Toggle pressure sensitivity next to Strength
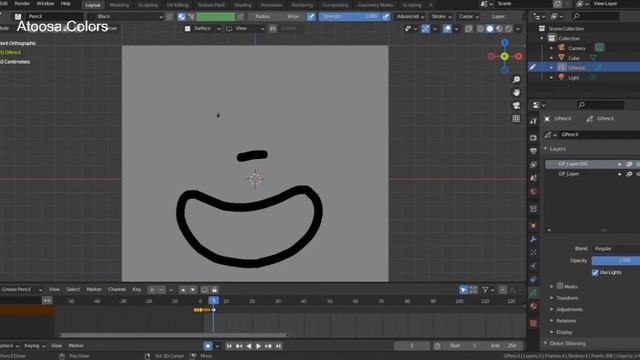640x360 pixels. [x=386, y=16]
